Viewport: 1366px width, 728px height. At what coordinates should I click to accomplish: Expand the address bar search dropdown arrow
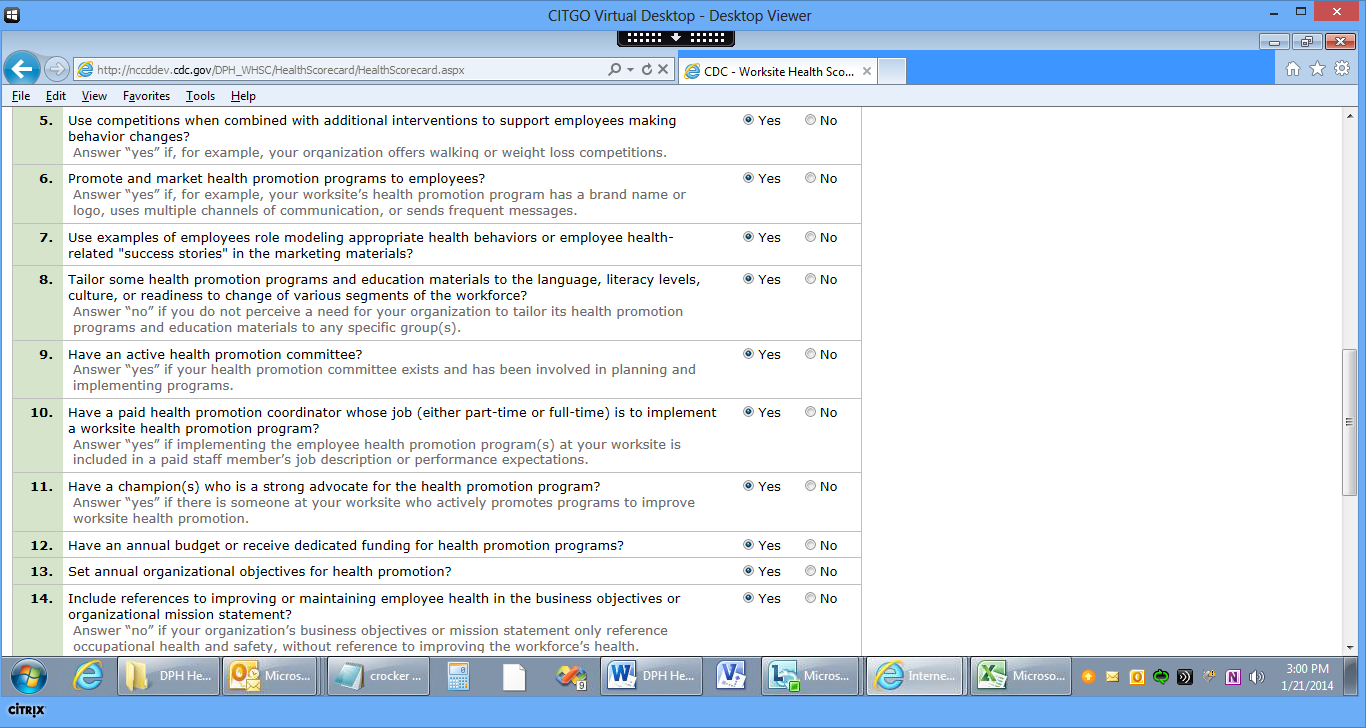click(x=630, y=70)
